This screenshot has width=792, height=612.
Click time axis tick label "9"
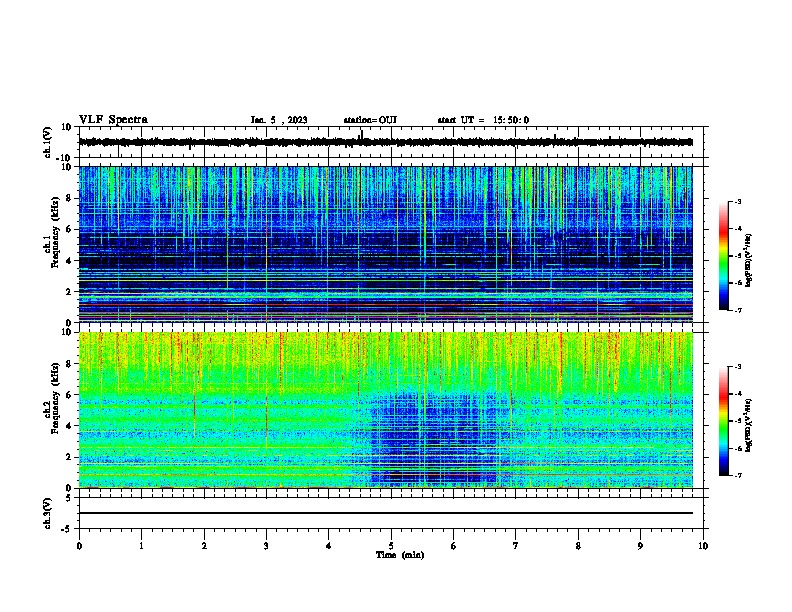point(640,546)
